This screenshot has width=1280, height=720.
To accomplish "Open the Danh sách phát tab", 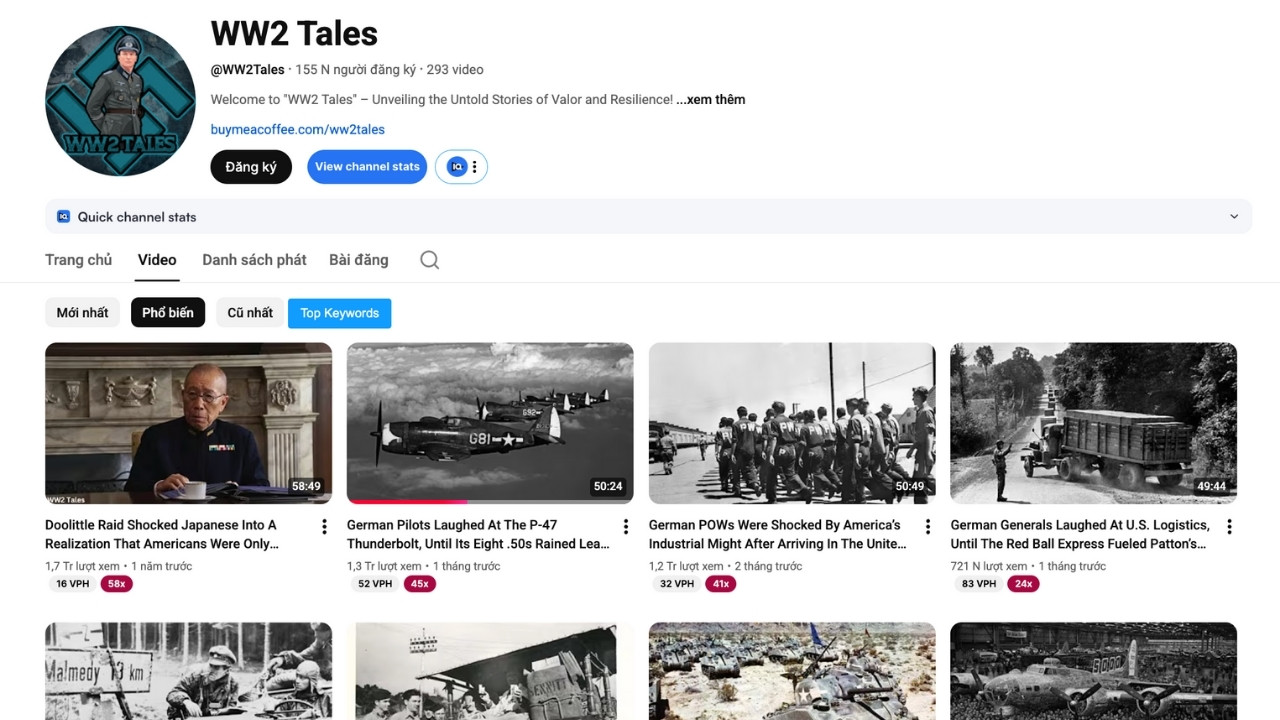I will tap(254, 259).
